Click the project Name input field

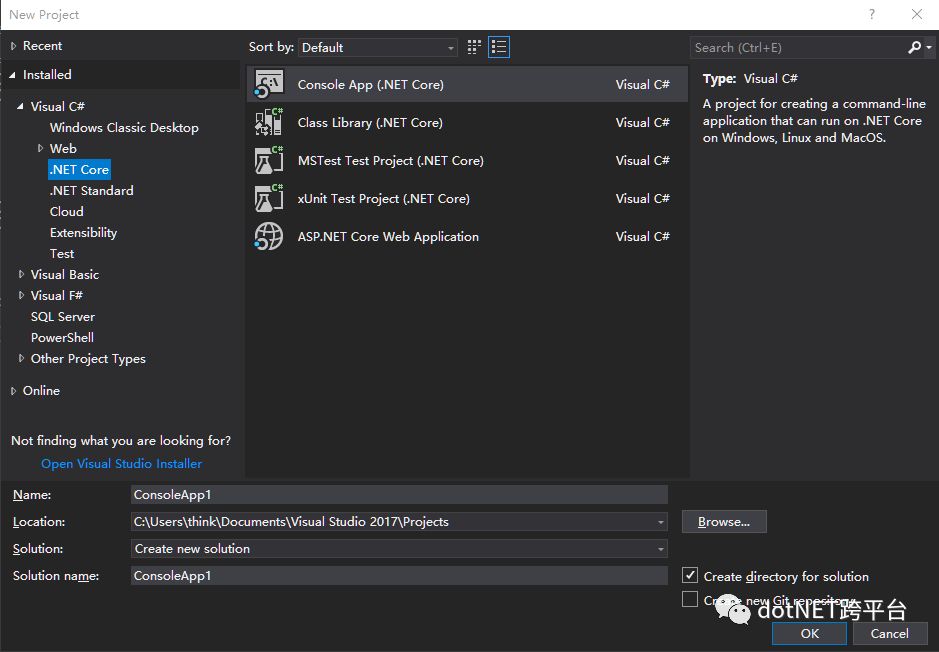pos(399,495)
